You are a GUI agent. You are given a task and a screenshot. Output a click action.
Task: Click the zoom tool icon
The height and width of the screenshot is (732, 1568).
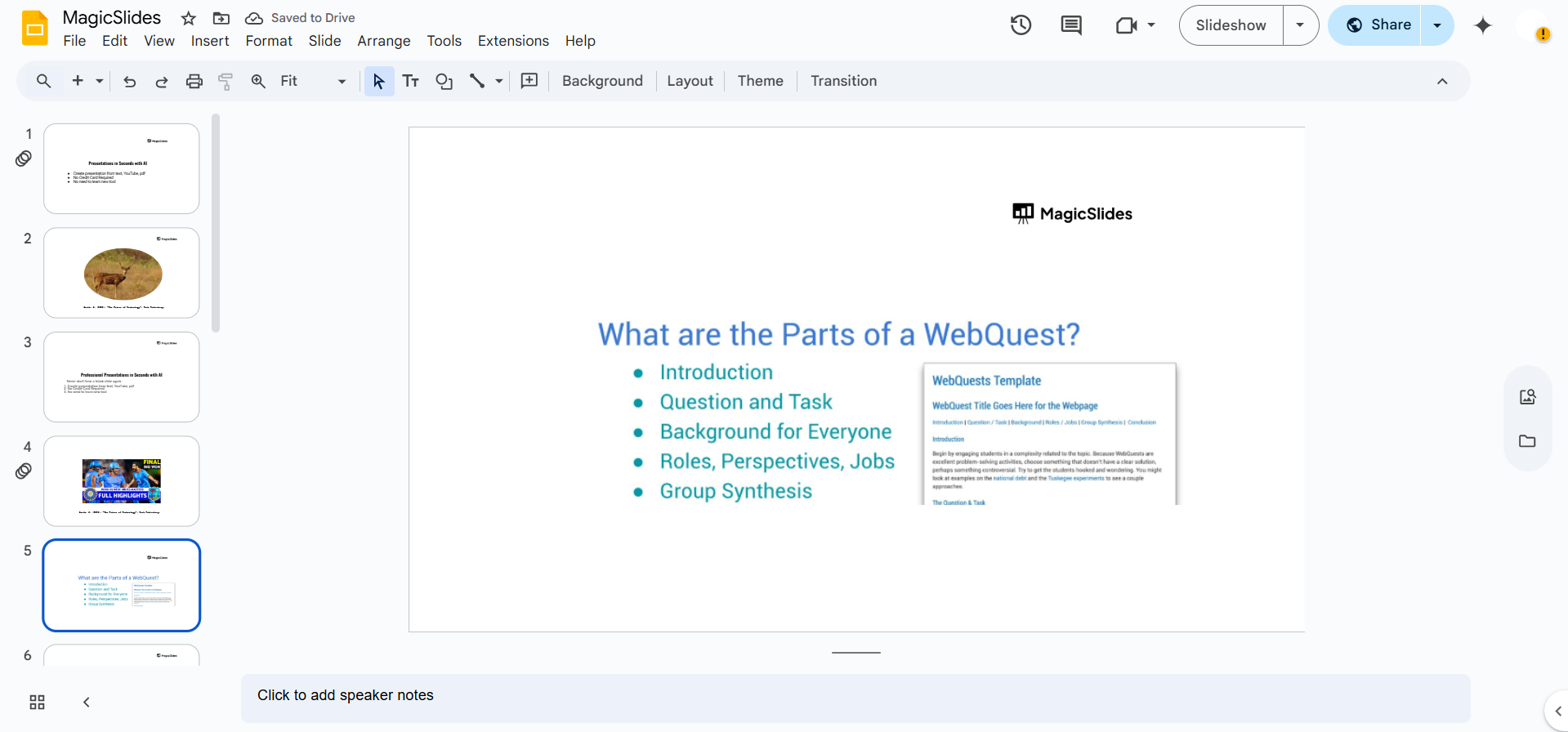point(258,81)
